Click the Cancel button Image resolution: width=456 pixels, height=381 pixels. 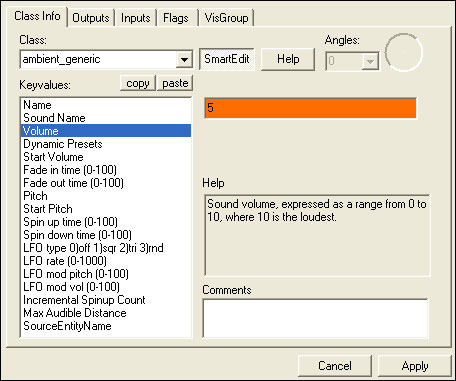[x=335, y=366]
